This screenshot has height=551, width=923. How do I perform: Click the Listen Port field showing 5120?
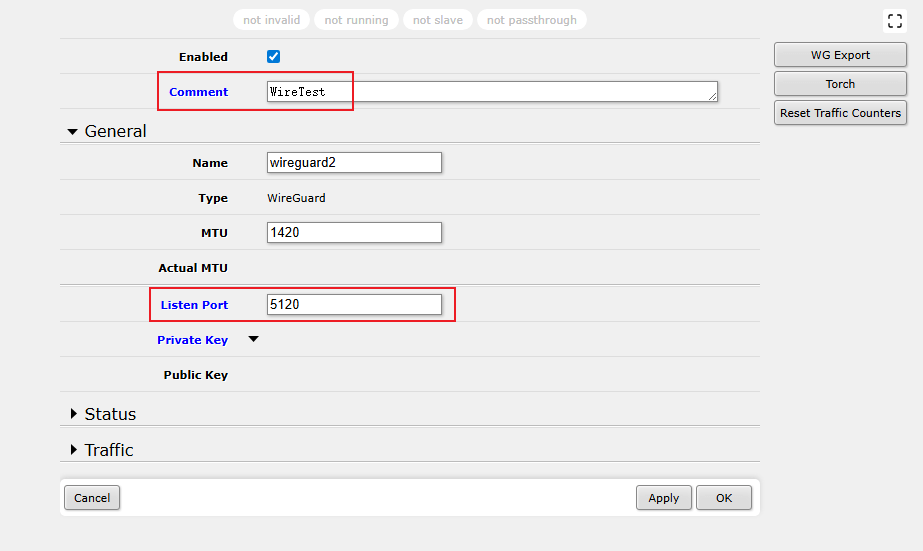point(354,305)
